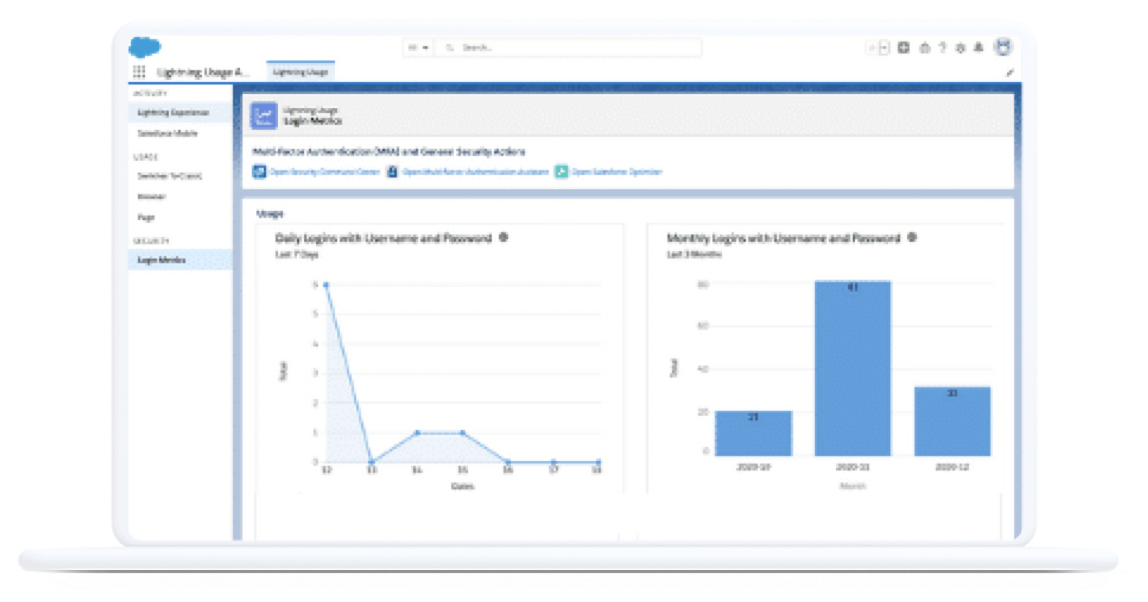Open Multi-Factor Authentication Assistant link
This screenshot has height=602, width=1148.
pyautogui.click(x=475, y=172)
